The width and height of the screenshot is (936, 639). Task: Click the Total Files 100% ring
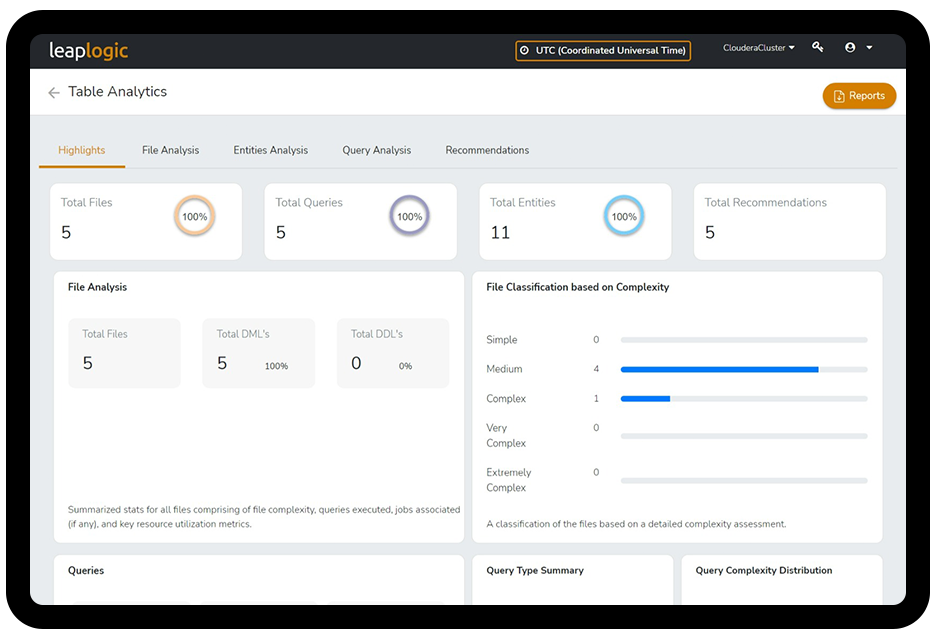click(x=194, y=217)
